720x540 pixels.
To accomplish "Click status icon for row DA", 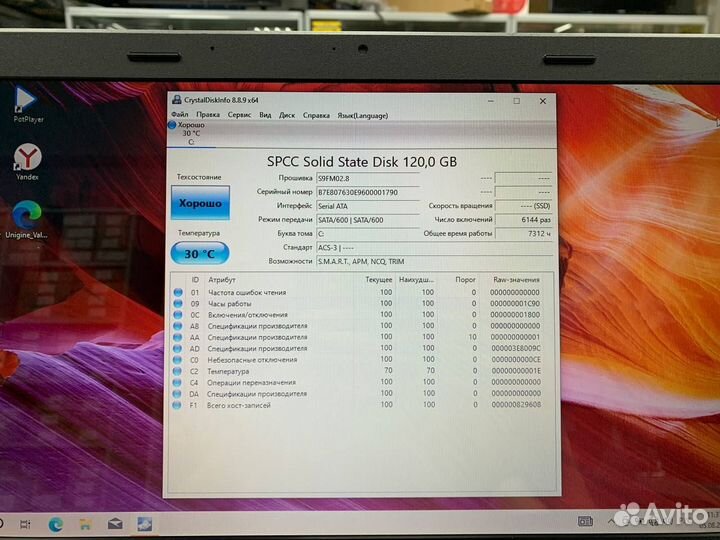I will 177,394.
